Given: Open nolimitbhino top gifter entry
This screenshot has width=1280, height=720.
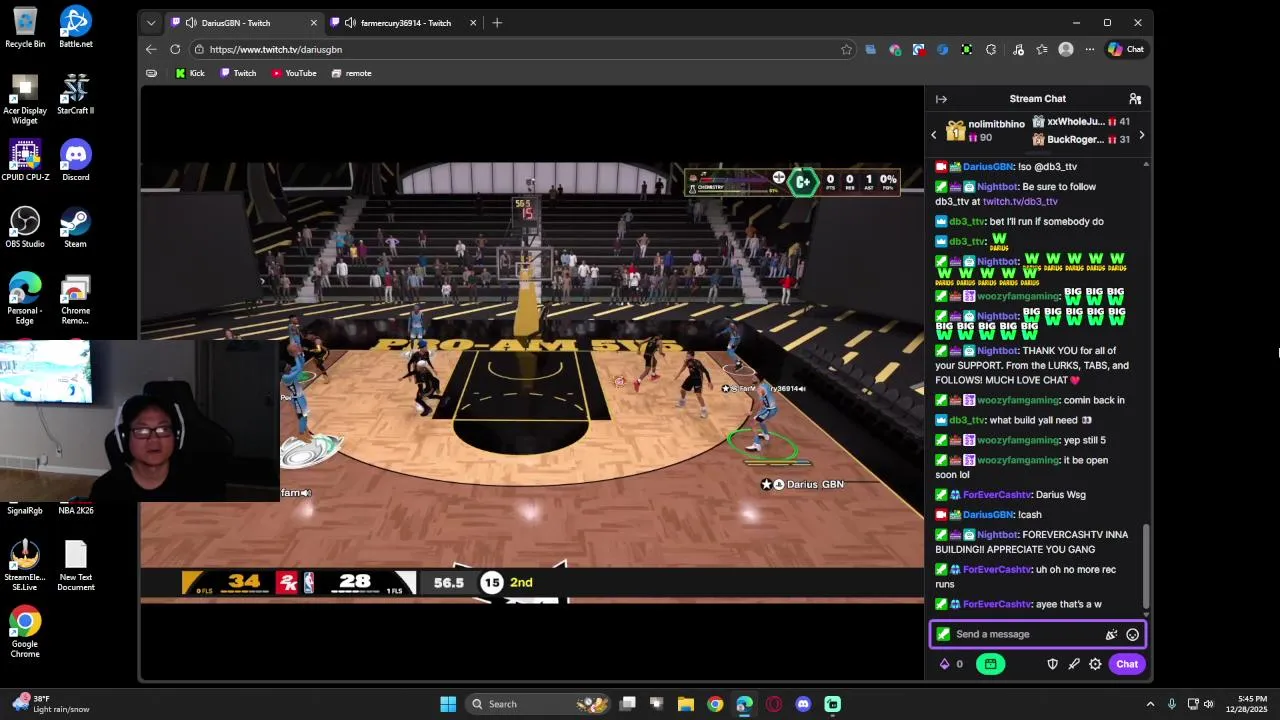Looking at the screenshot, I should point(985,130).
